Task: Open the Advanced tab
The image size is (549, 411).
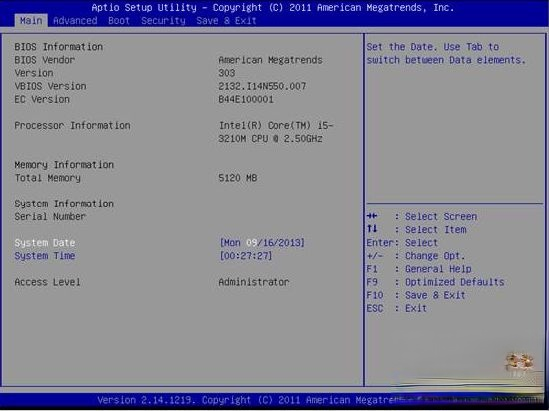Action: pos(75,21)
